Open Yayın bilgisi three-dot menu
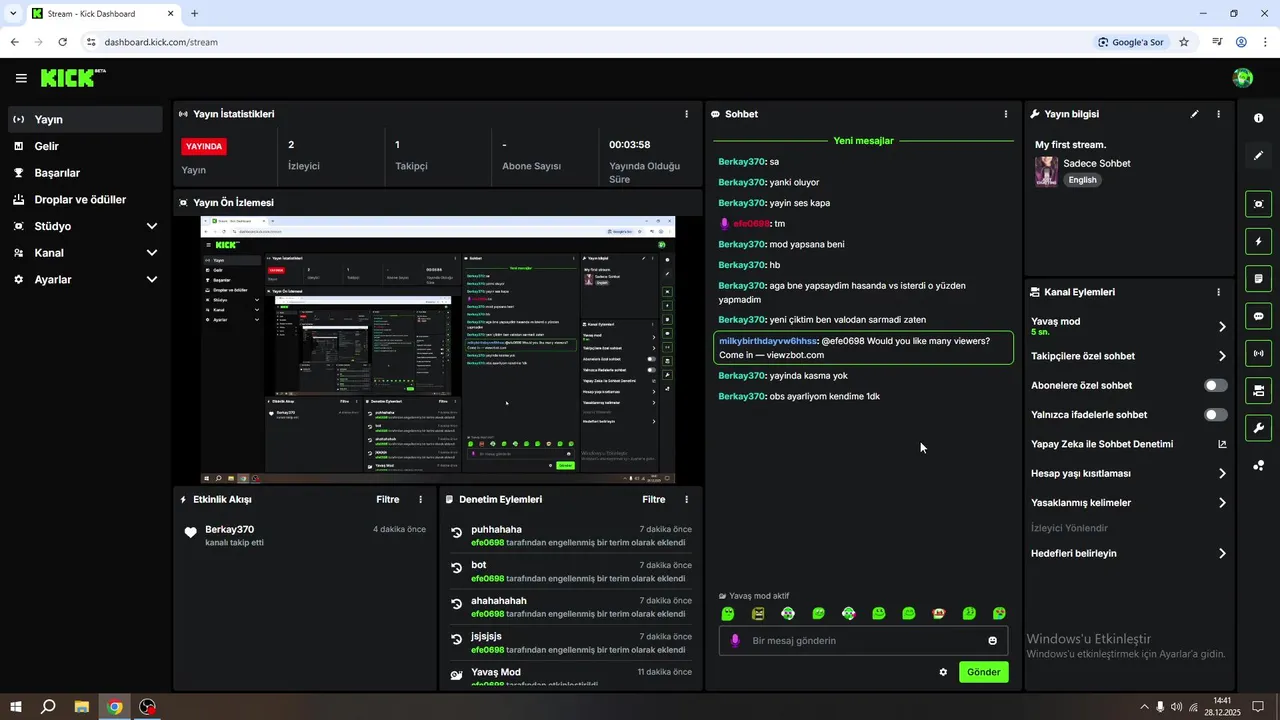1280x720 pixels. pyautogui.click(x=1218, y=114)
